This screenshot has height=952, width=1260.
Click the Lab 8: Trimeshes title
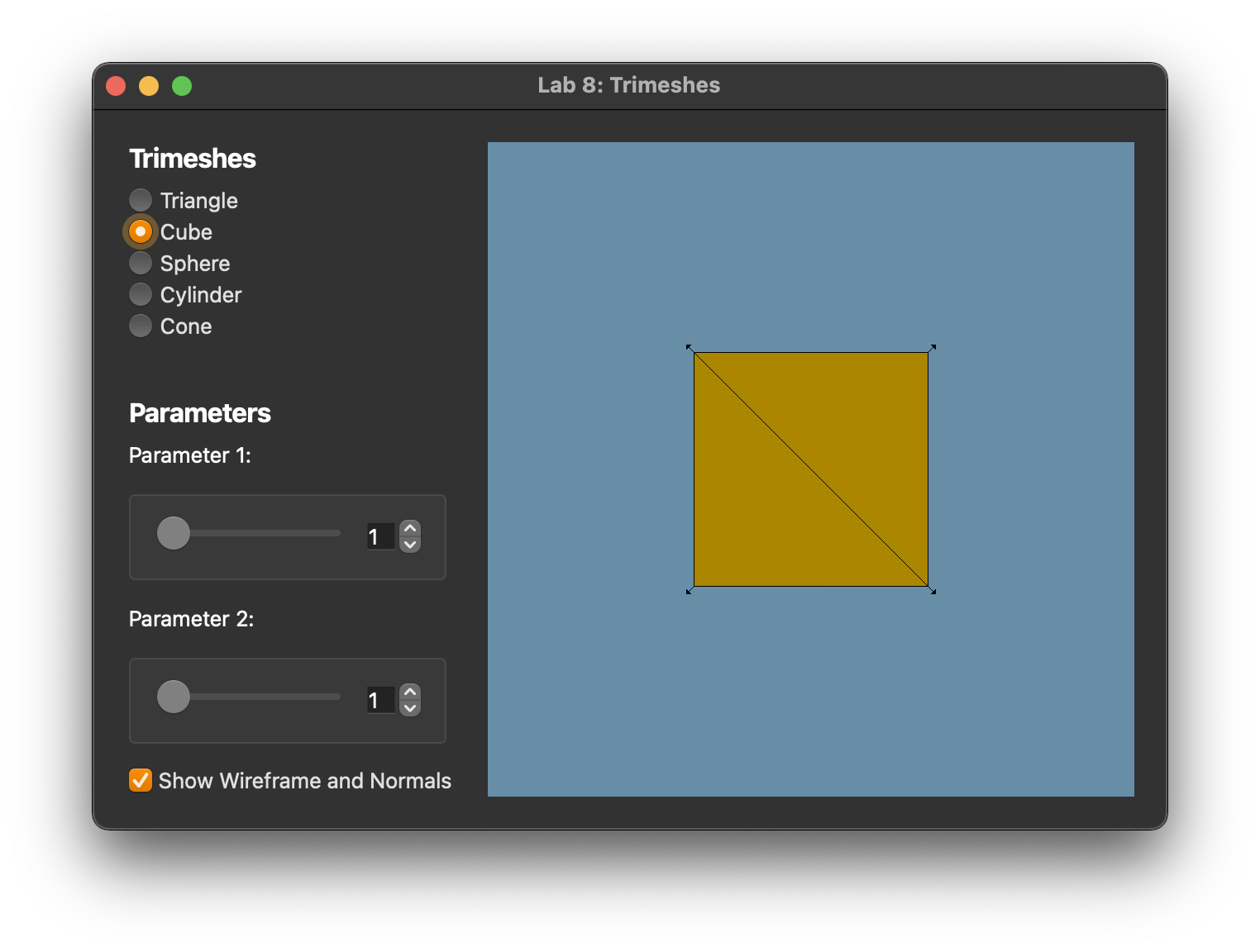[x=629, y=85]
